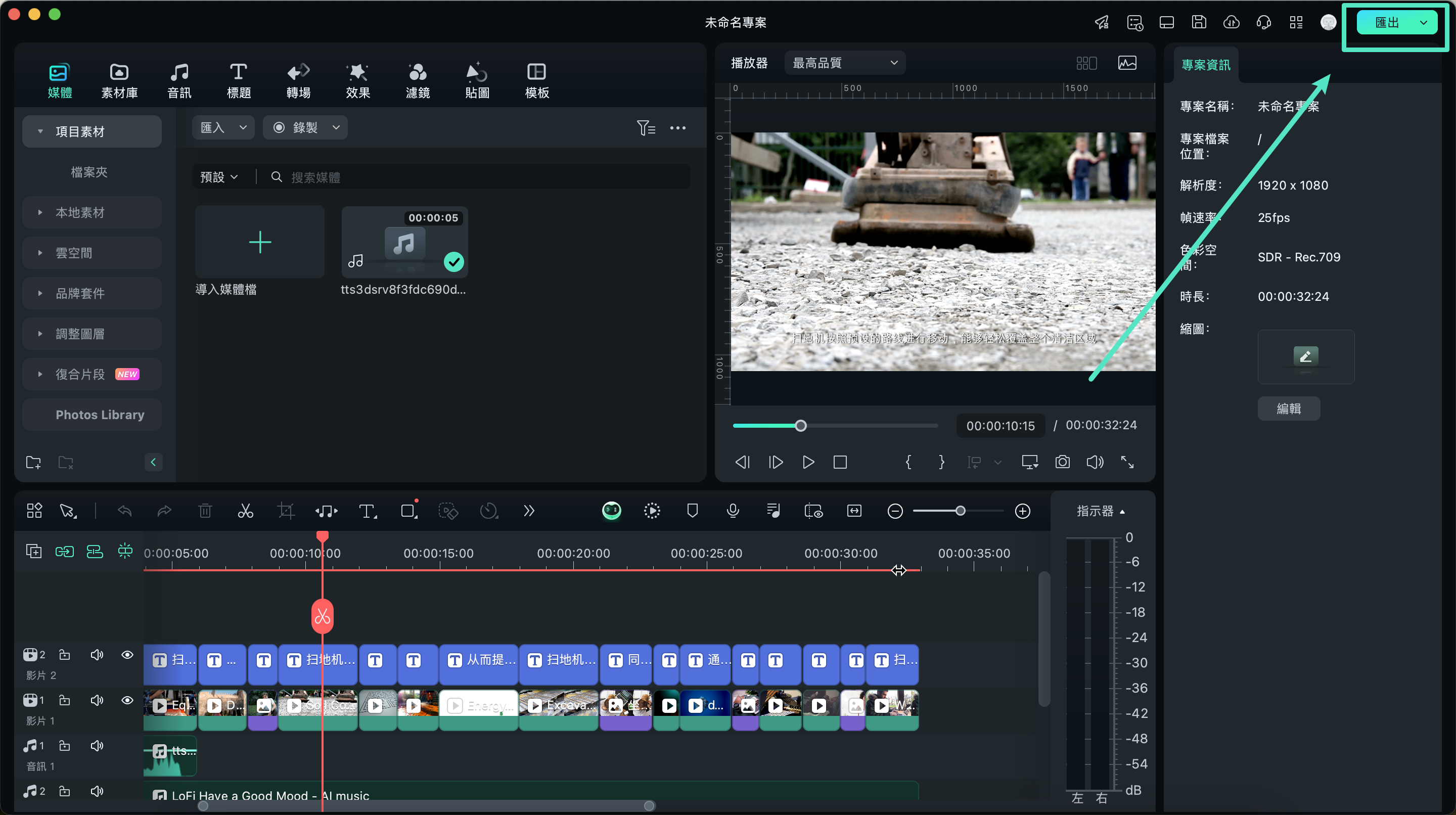
Task: Click the cloud upload icon in title bar
Action: coord(1231,22)
